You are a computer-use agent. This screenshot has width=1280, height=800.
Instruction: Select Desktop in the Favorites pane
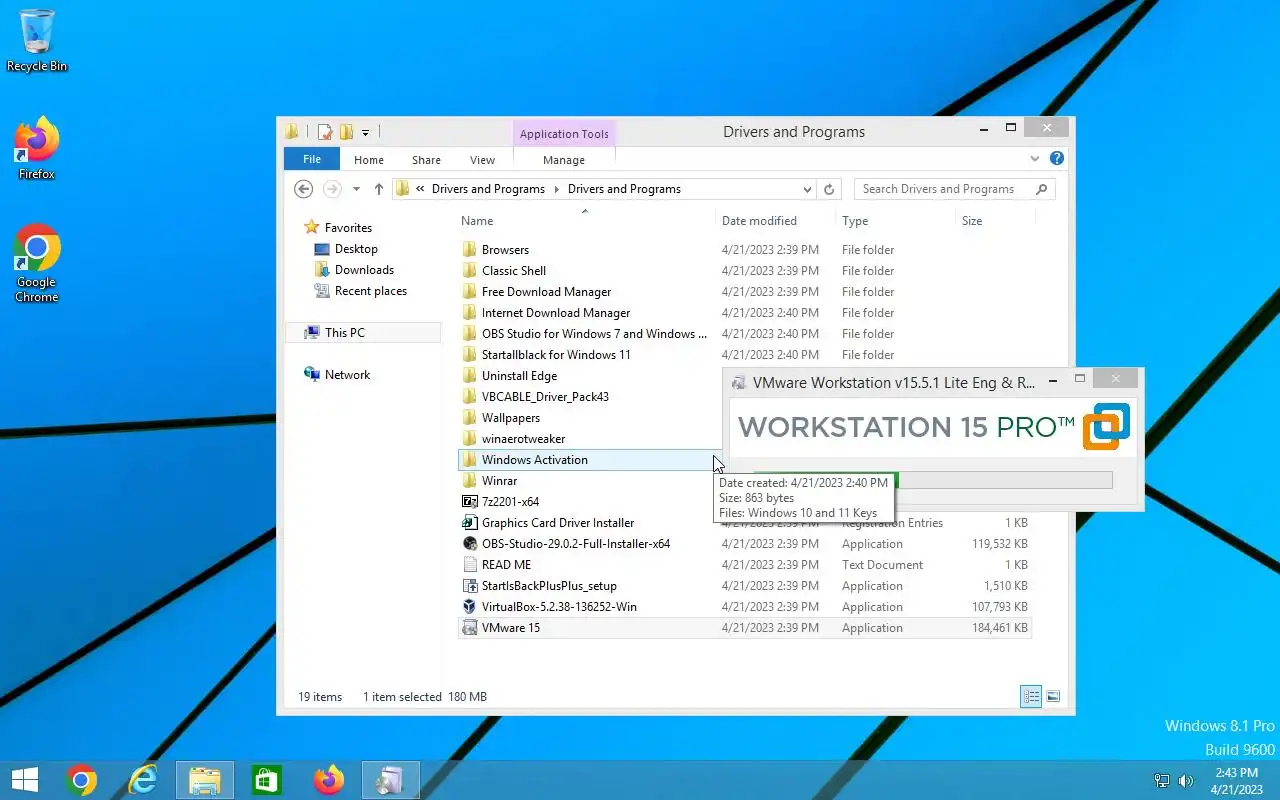click(356, 249)
